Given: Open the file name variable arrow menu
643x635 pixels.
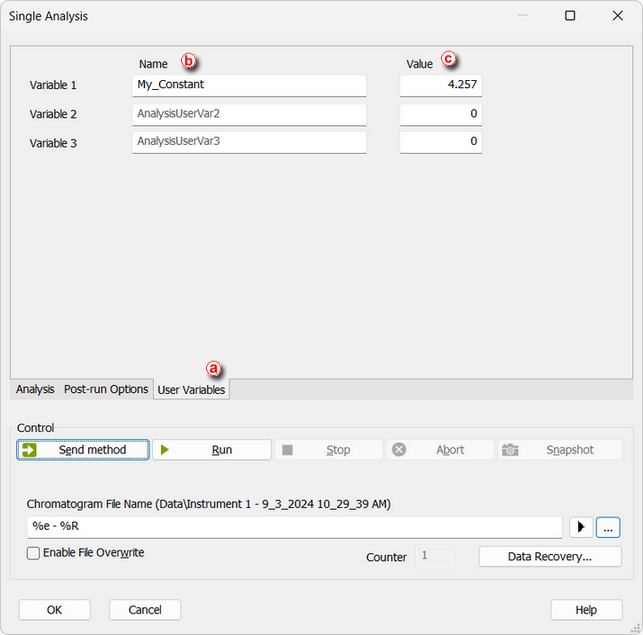Looking at the screenshot, I should [580, 527].
